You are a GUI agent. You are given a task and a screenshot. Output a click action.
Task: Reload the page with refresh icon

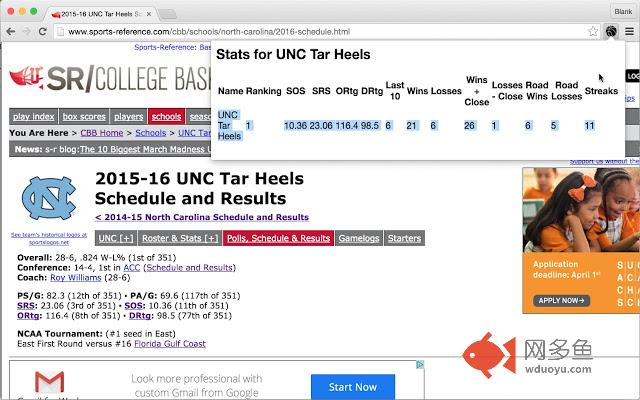42,31
